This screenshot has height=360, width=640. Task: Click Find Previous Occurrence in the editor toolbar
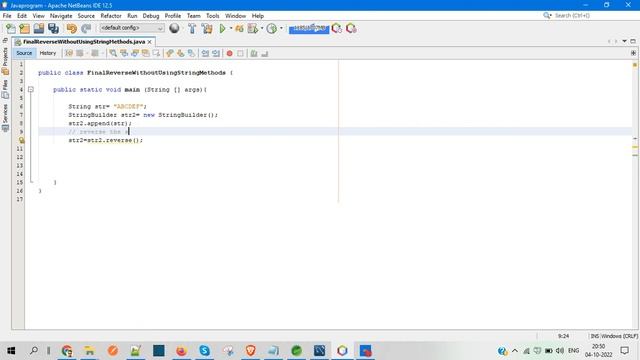pyautogui.click(x=124, y=53)
